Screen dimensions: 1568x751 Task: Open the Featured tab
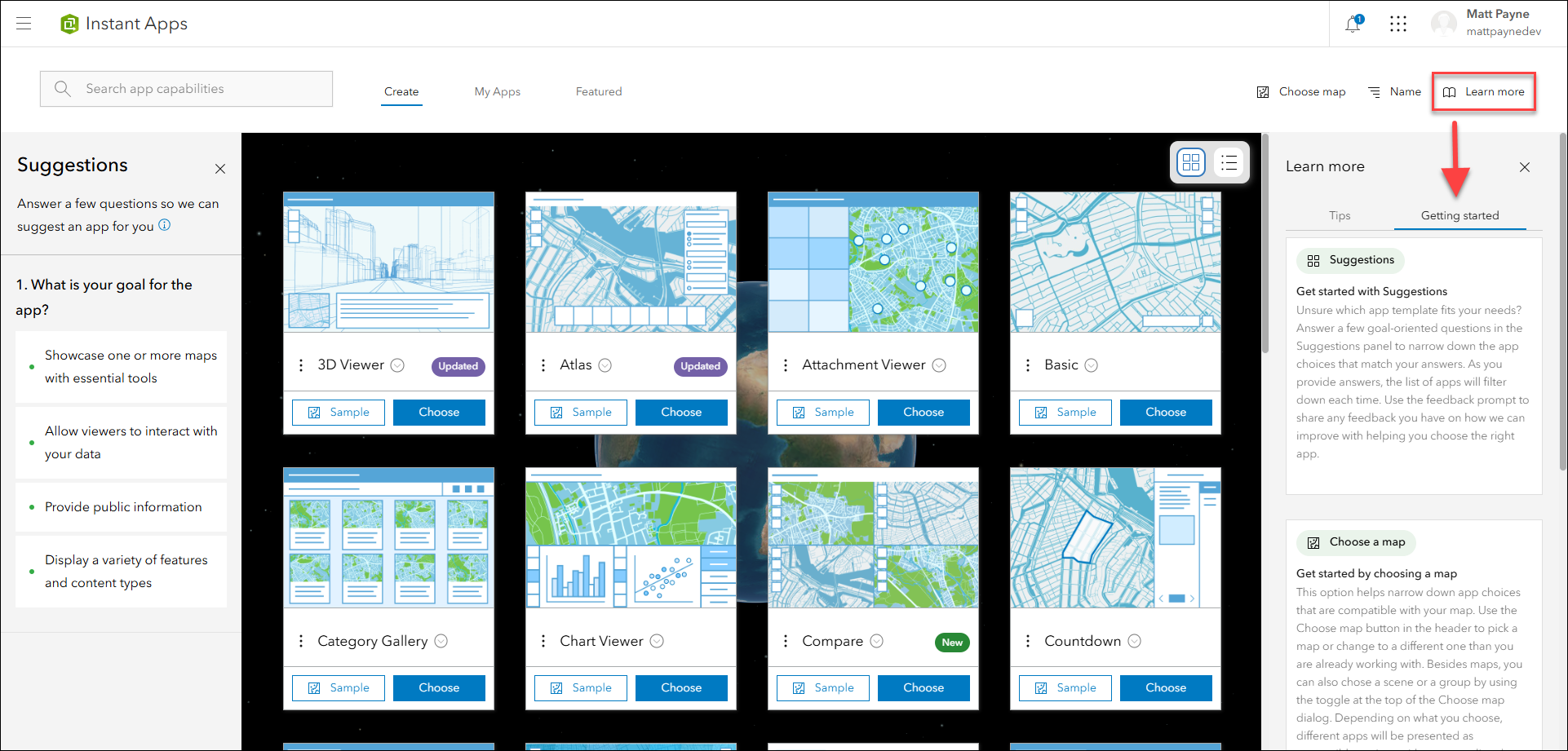click(x=599, y=91)
